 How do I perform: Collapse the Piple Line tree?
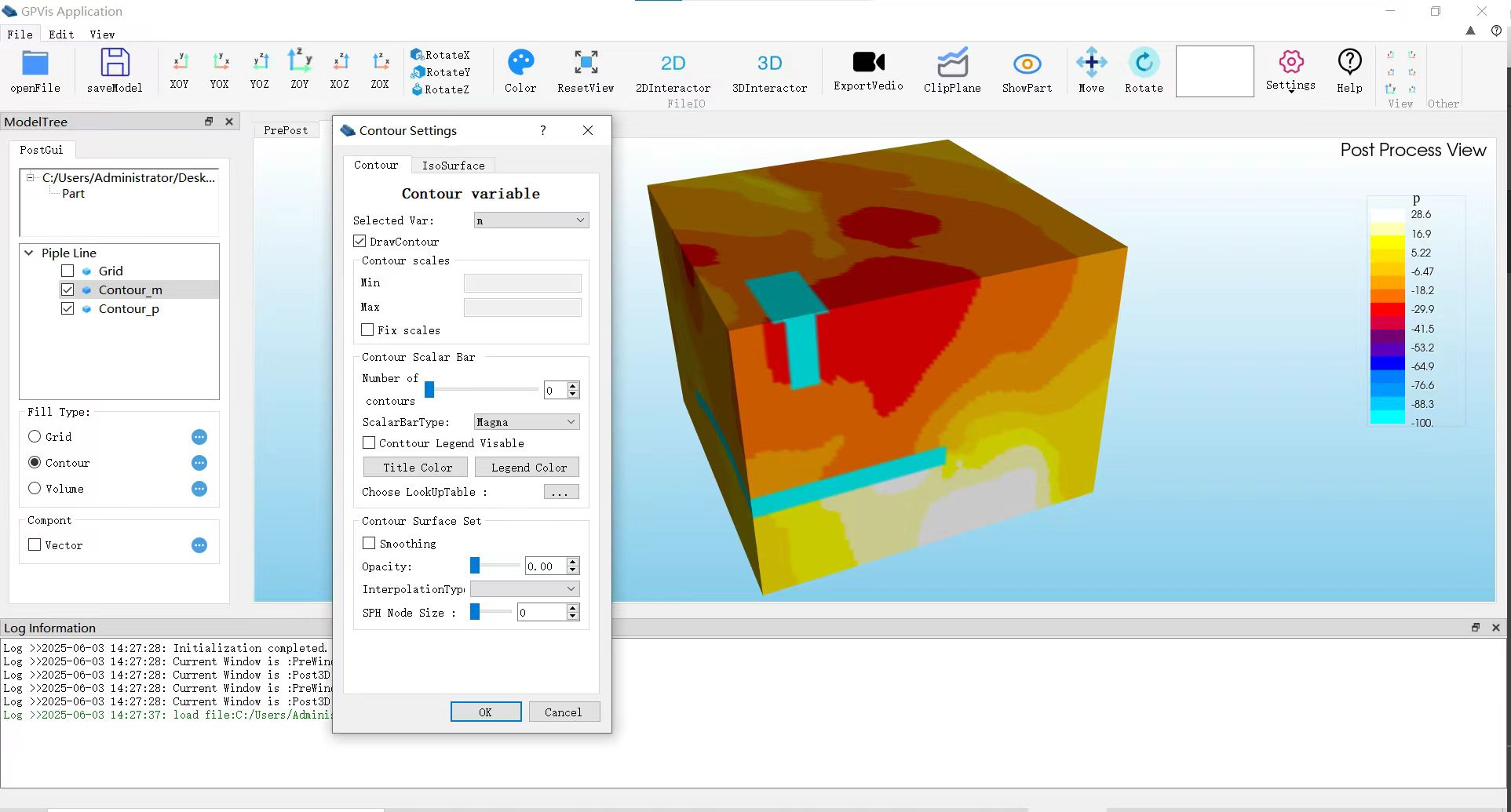[29, 253]
